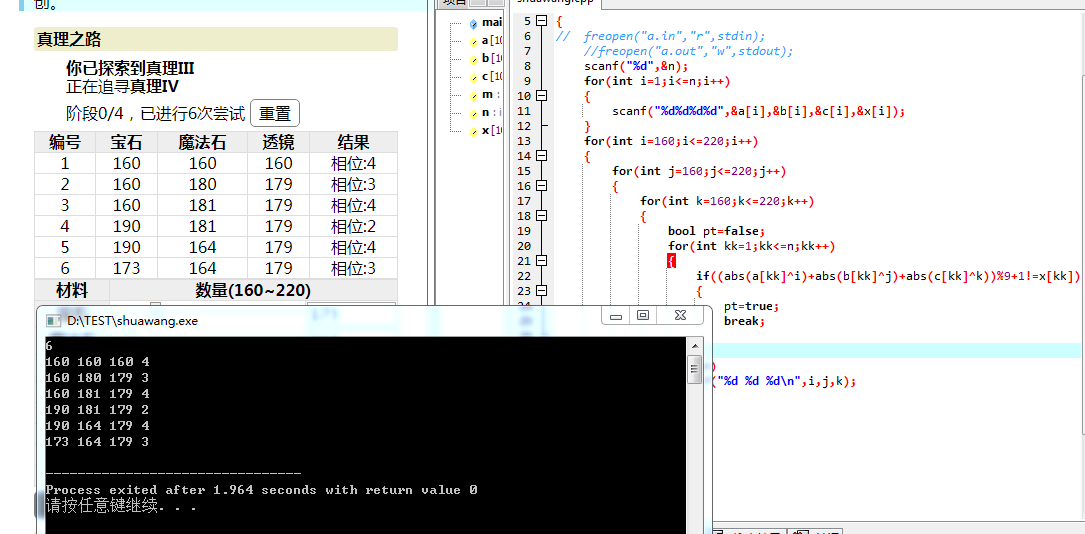Maximize the shuawang.exe console window

(643, 316)
